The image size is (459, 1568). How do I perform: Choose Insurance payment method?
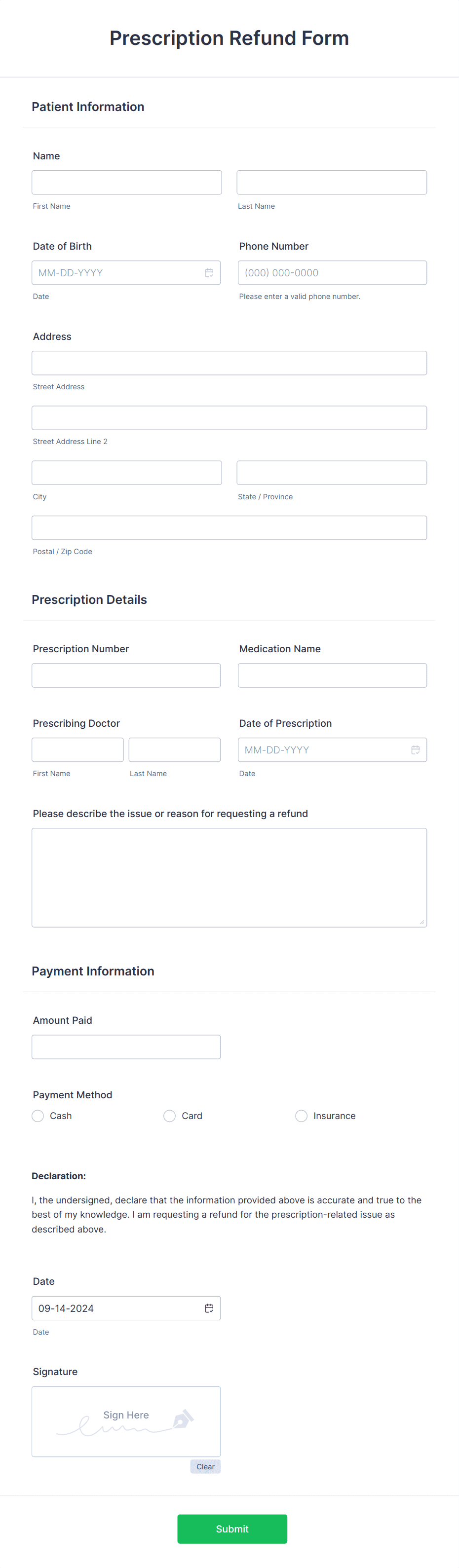point(302,1116)
